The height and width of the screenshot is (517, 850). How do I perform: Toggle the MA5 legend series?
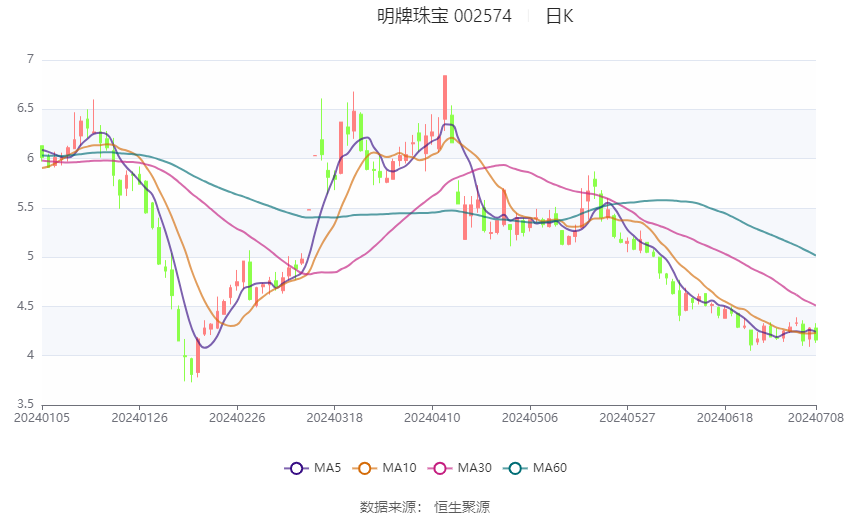point(313,468)
